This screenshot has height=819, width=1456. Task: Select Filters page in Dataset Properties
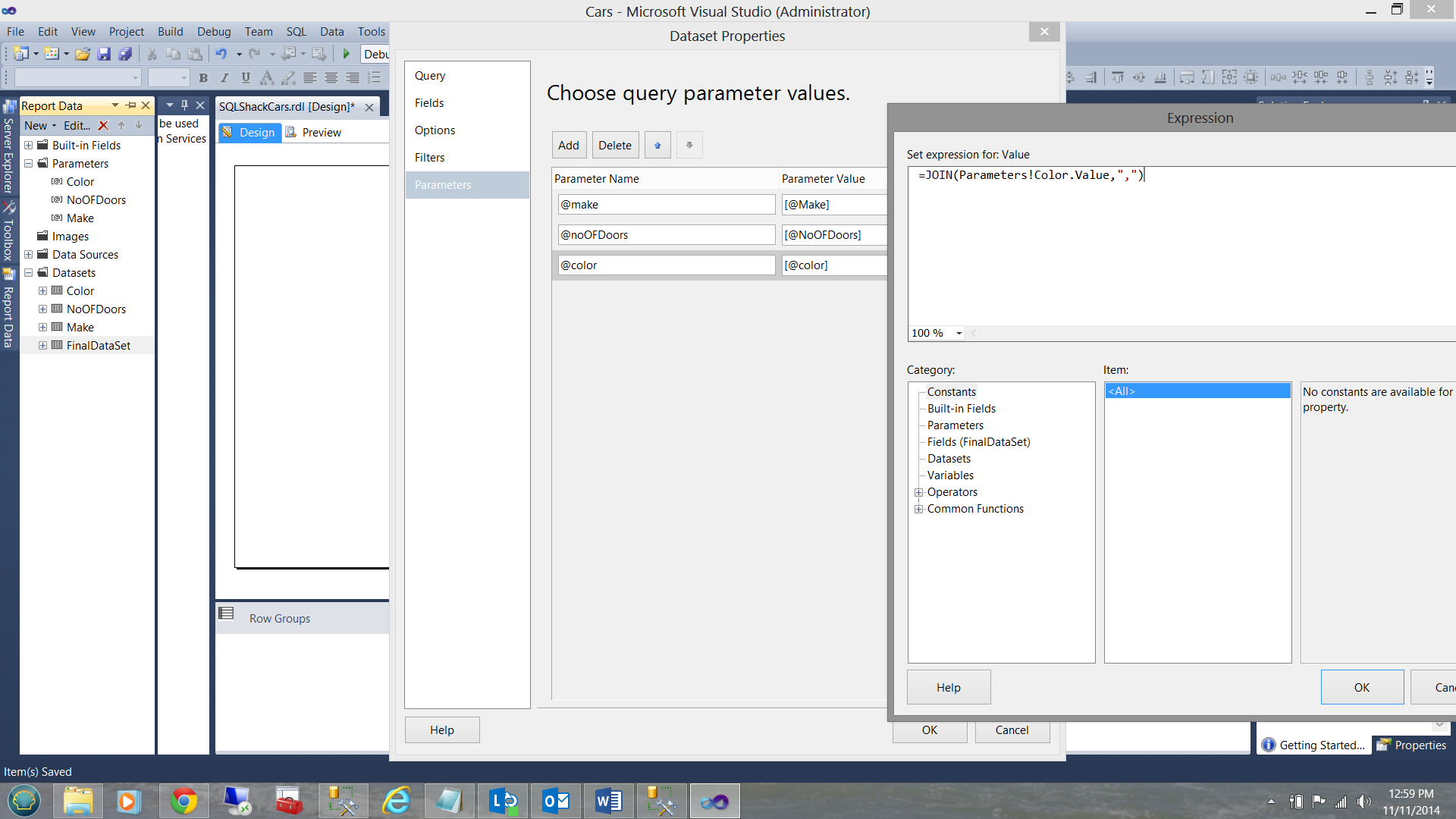(x=430, y=158)
